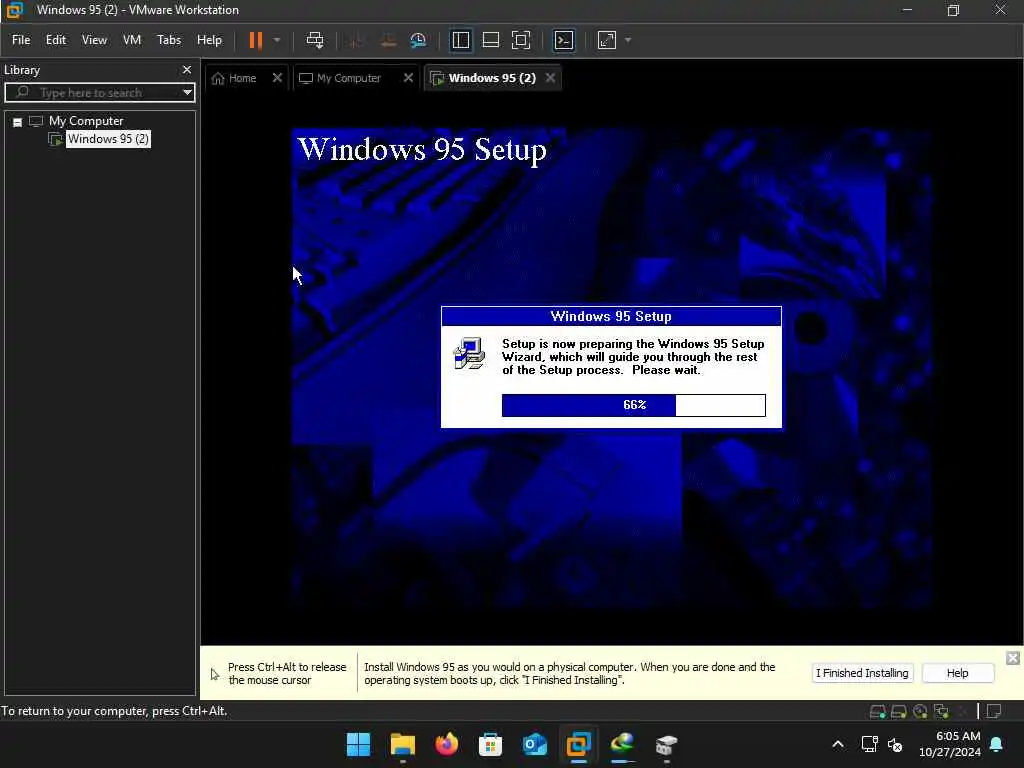Launch Firefox from the taskbar
1024x768 pixels.
click(447, 744)
